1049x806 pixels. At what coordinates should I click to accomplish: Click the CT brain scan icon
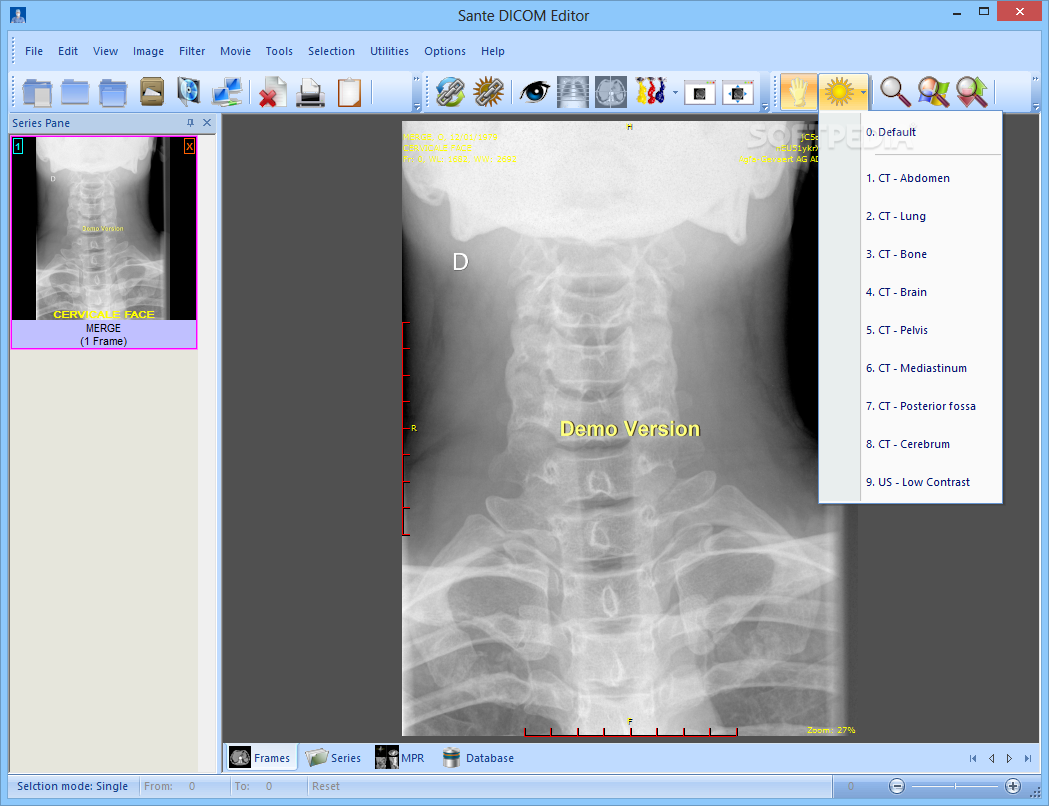[611, 92]
